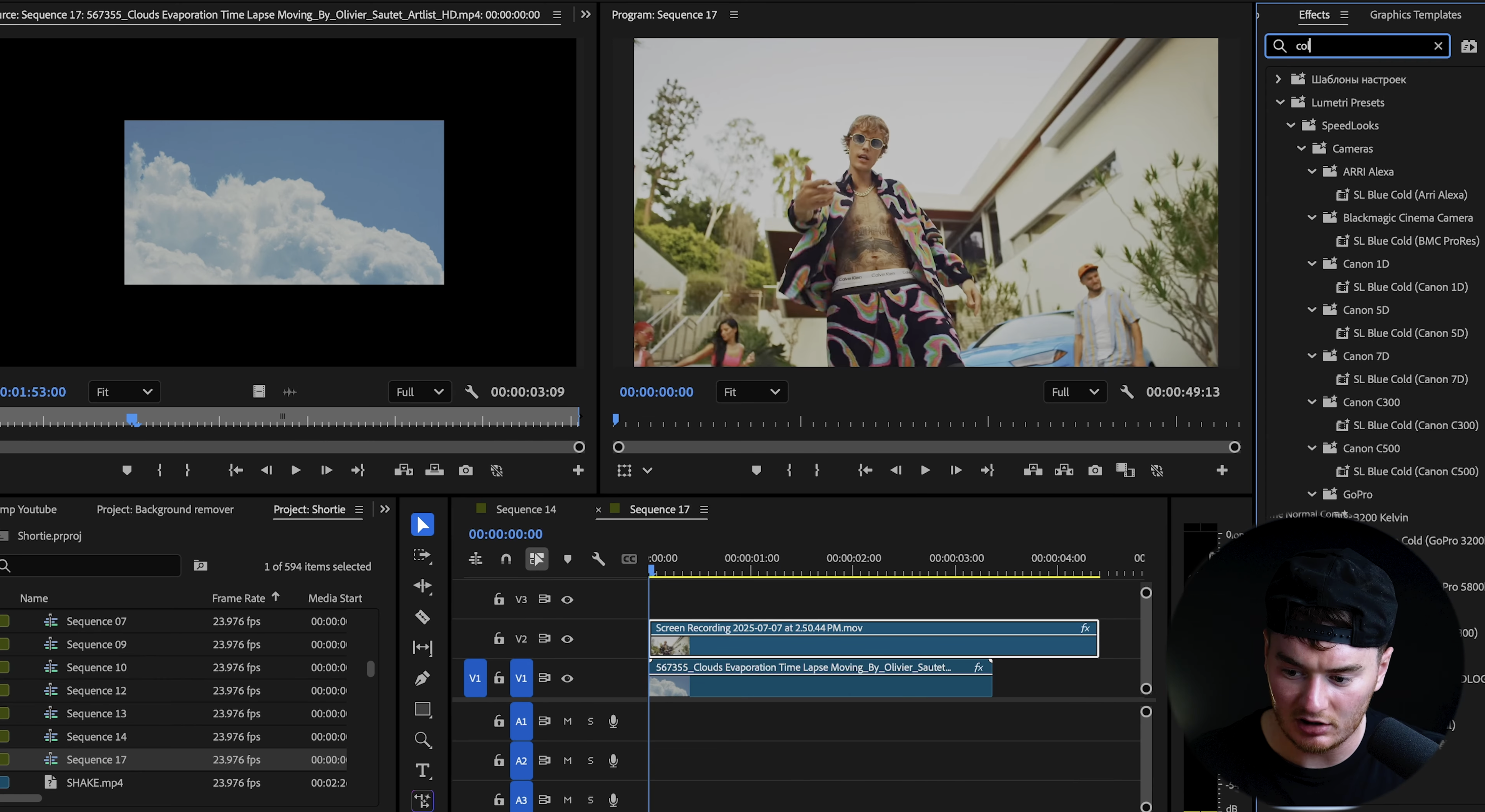The image size is (1485, 812).
Task: Hide V2 track output eye
Action: tap(567, 639)
